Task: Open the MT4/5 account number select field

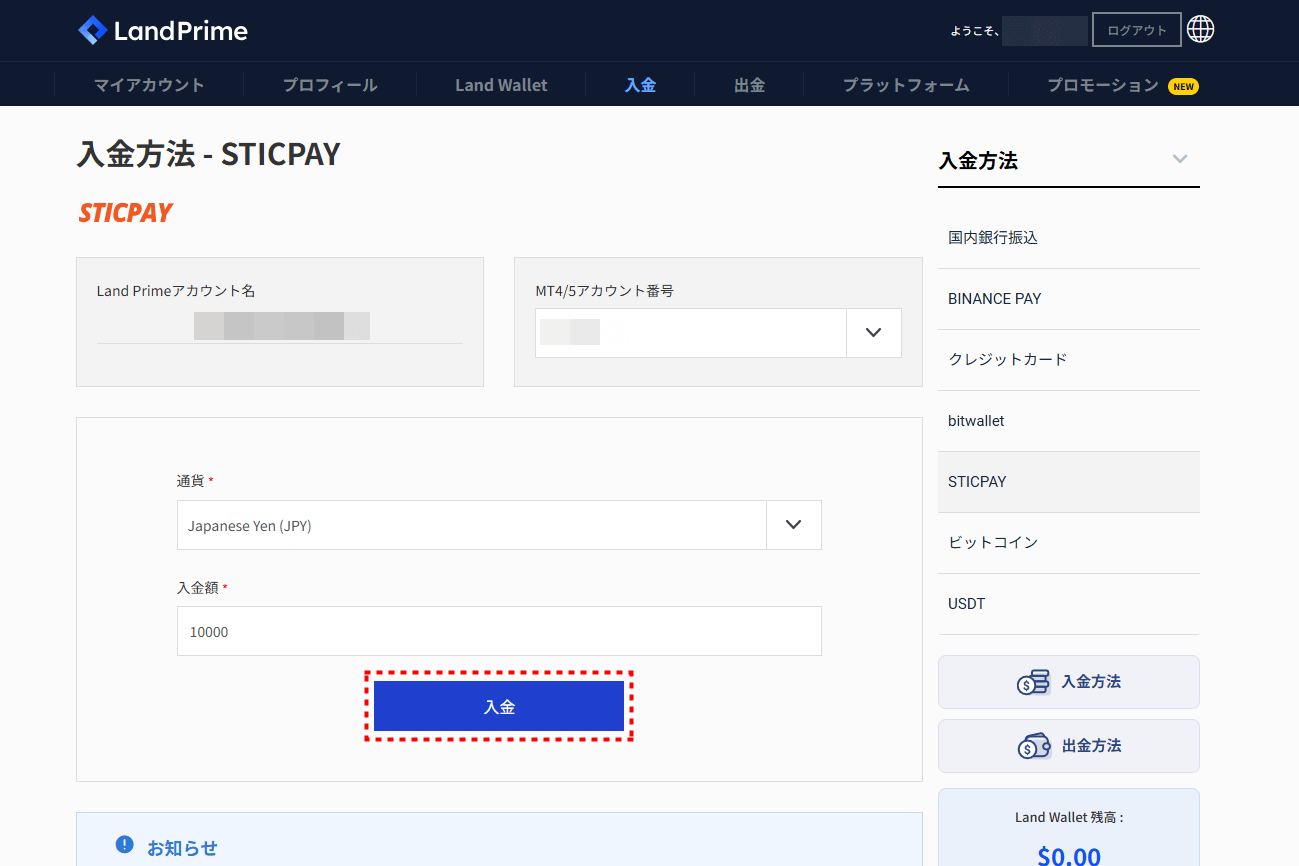Action: [718, 333]
